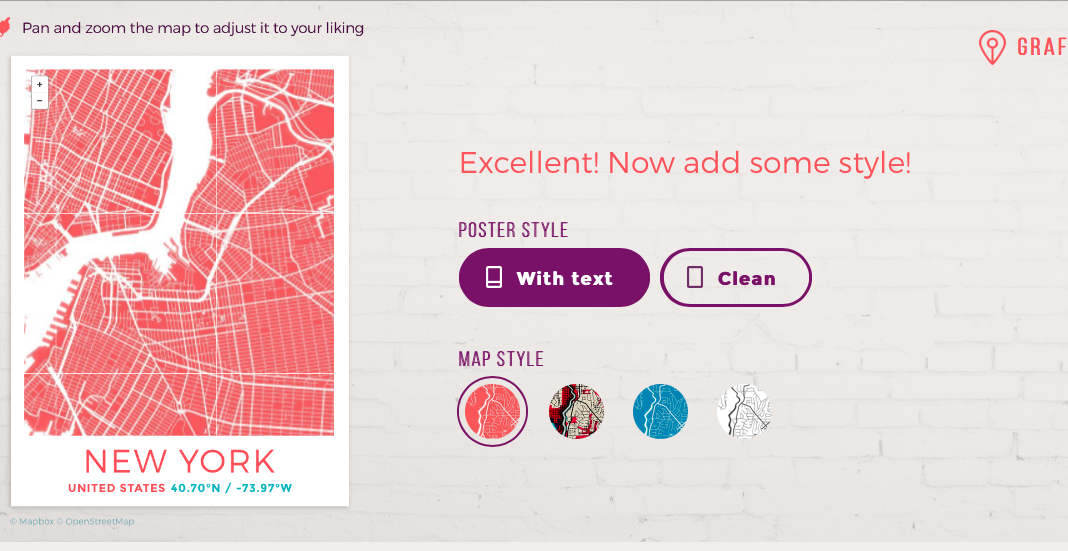Choose the blue map style swatch
The image size is (1068, 551).
660,411
